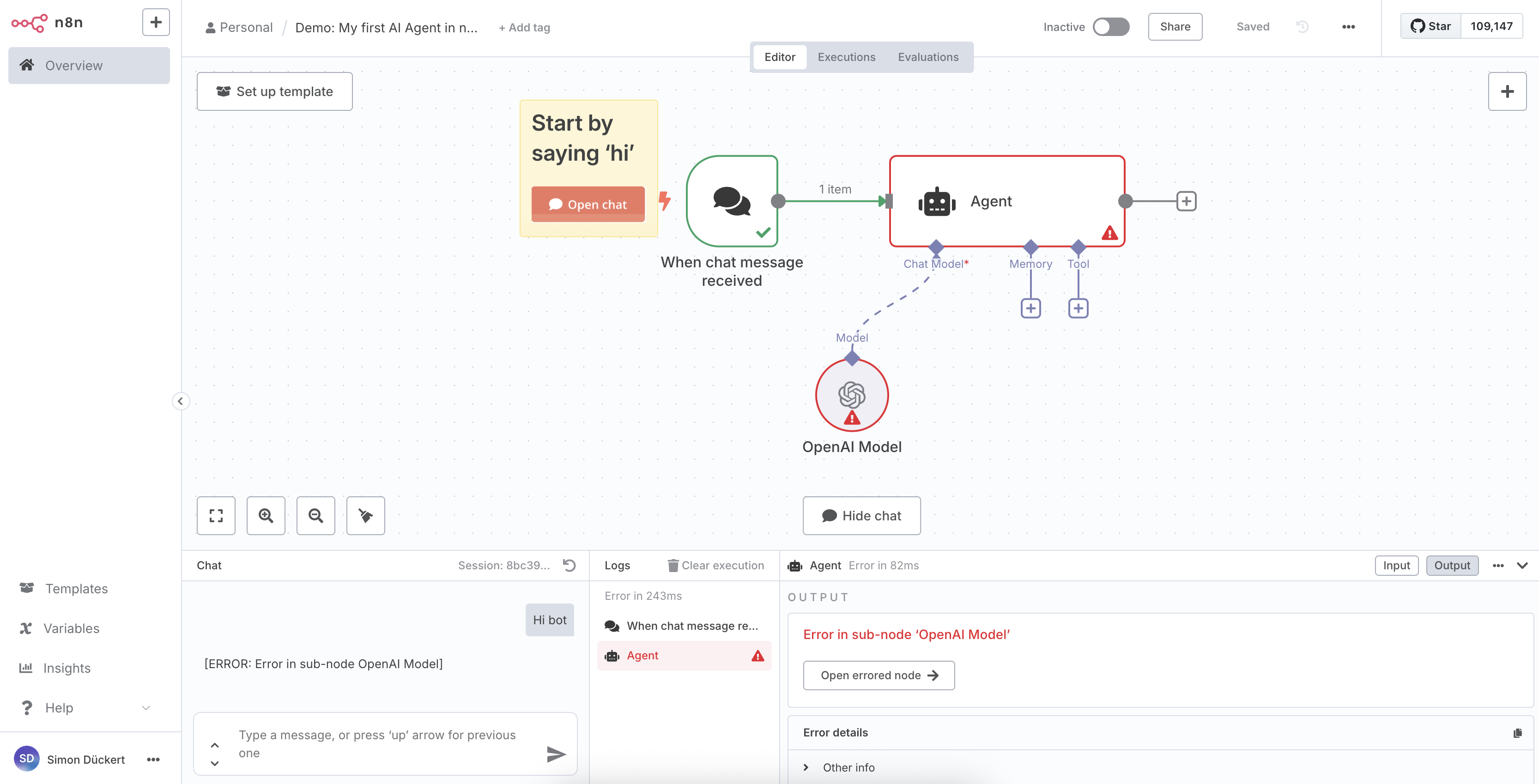Click the plus connector after the Agent output

pyautogui.click(x=1186, y=201)
